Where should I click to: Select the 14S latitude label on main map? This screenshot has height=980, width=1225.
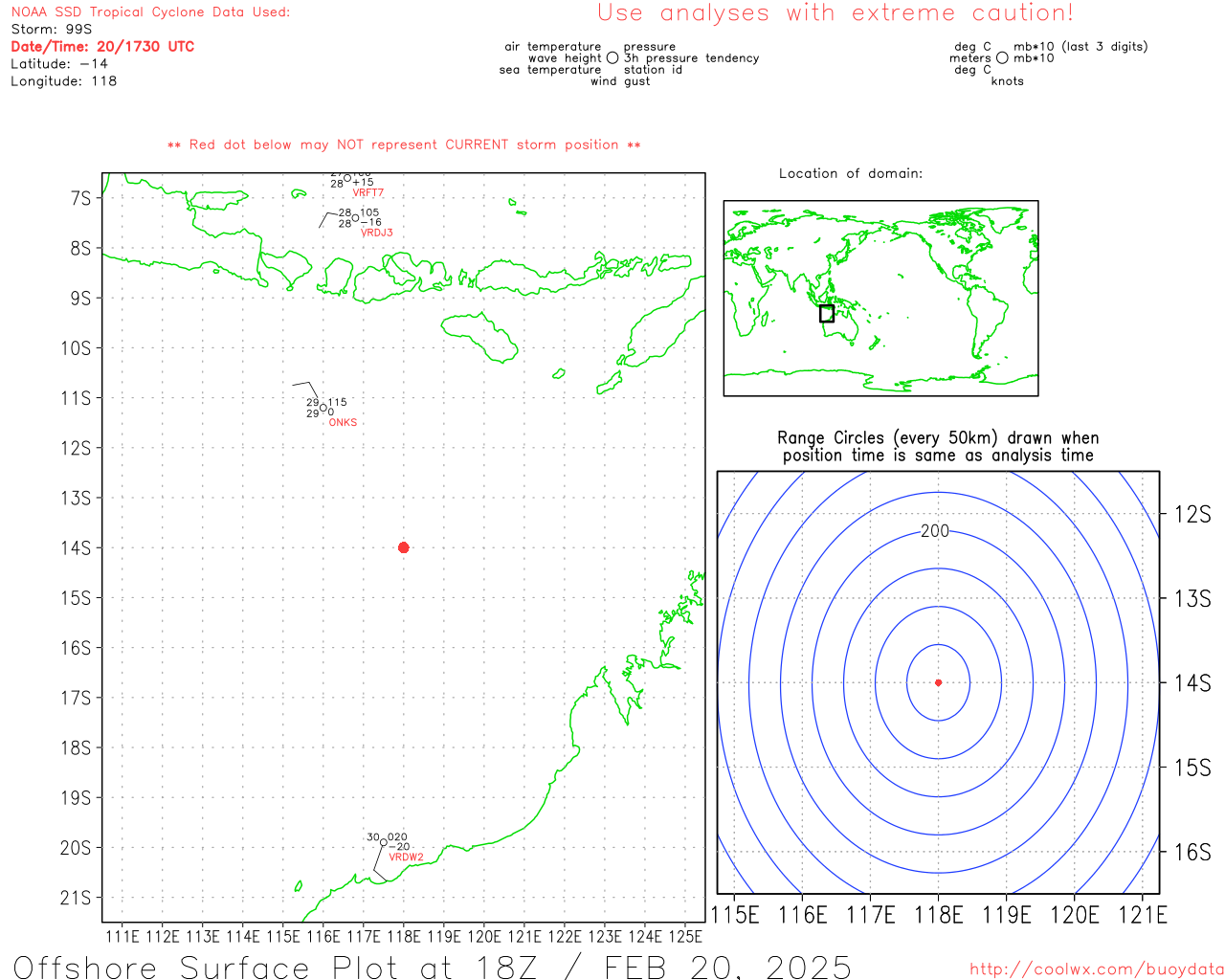(x=76, y=548)
